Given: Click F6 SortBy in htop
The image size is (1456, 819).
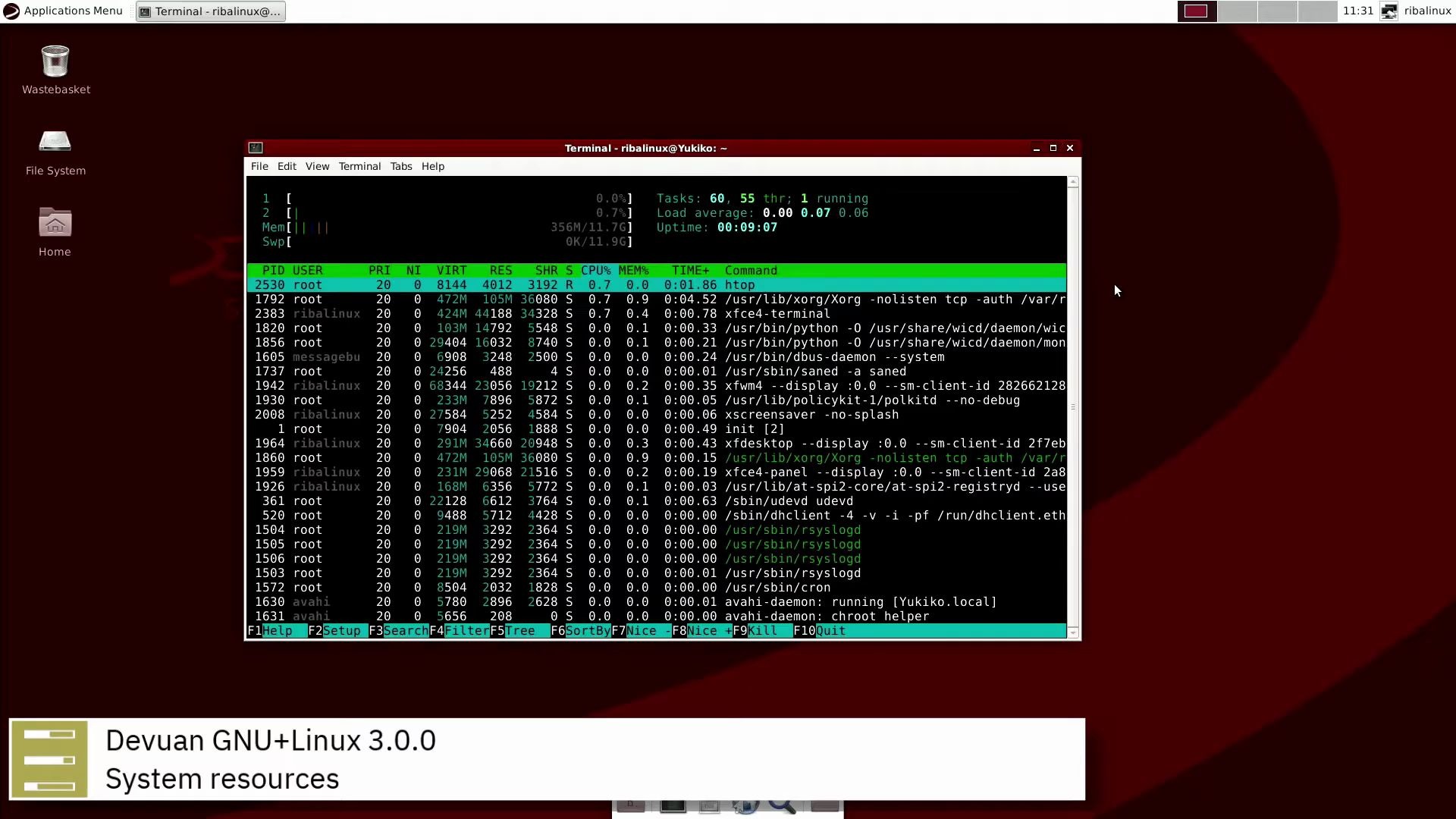Looking at the screenshot, I should [581, 631].
